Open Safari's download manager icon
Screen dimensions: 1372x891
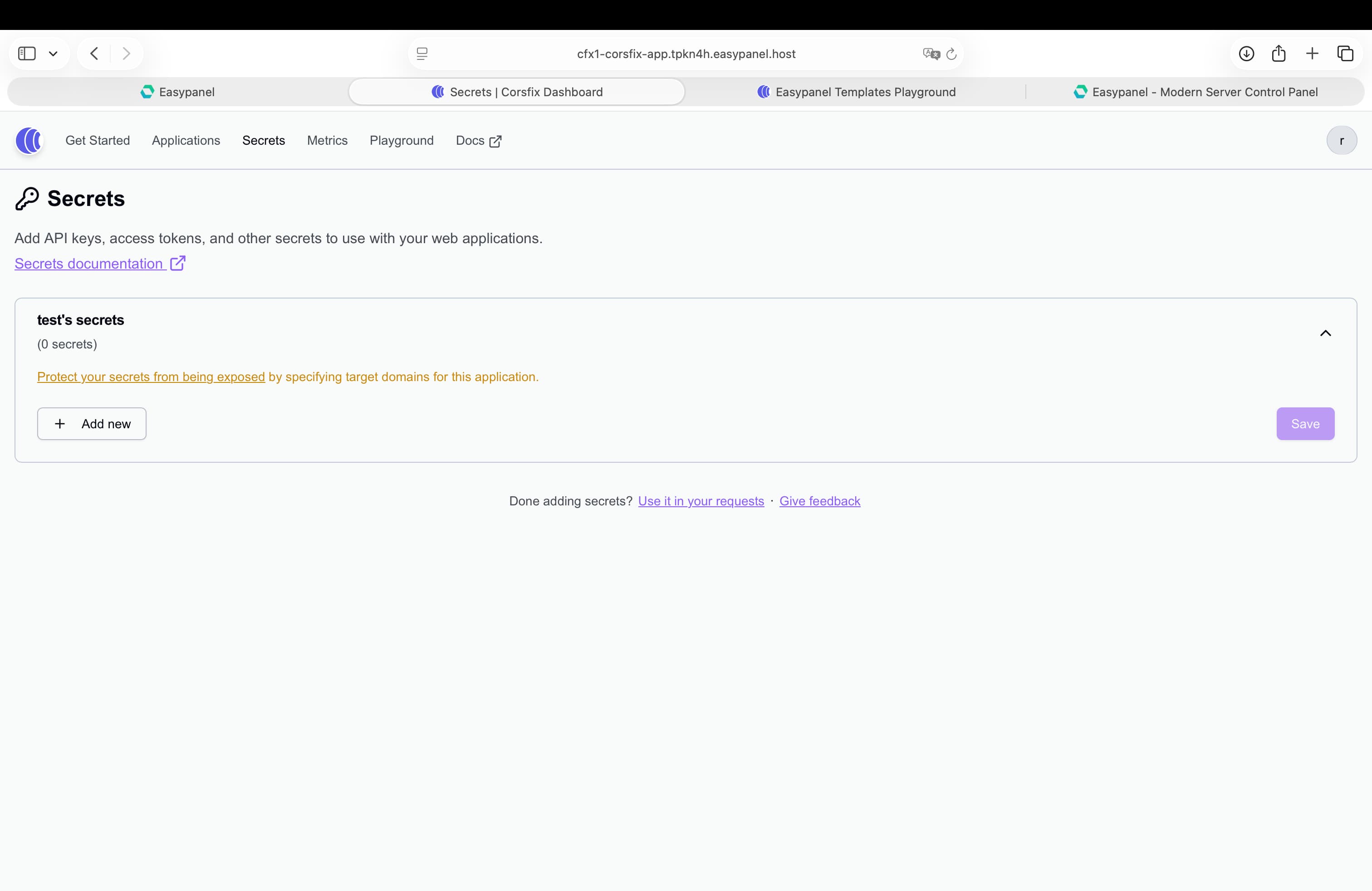tap(1246, 54)
